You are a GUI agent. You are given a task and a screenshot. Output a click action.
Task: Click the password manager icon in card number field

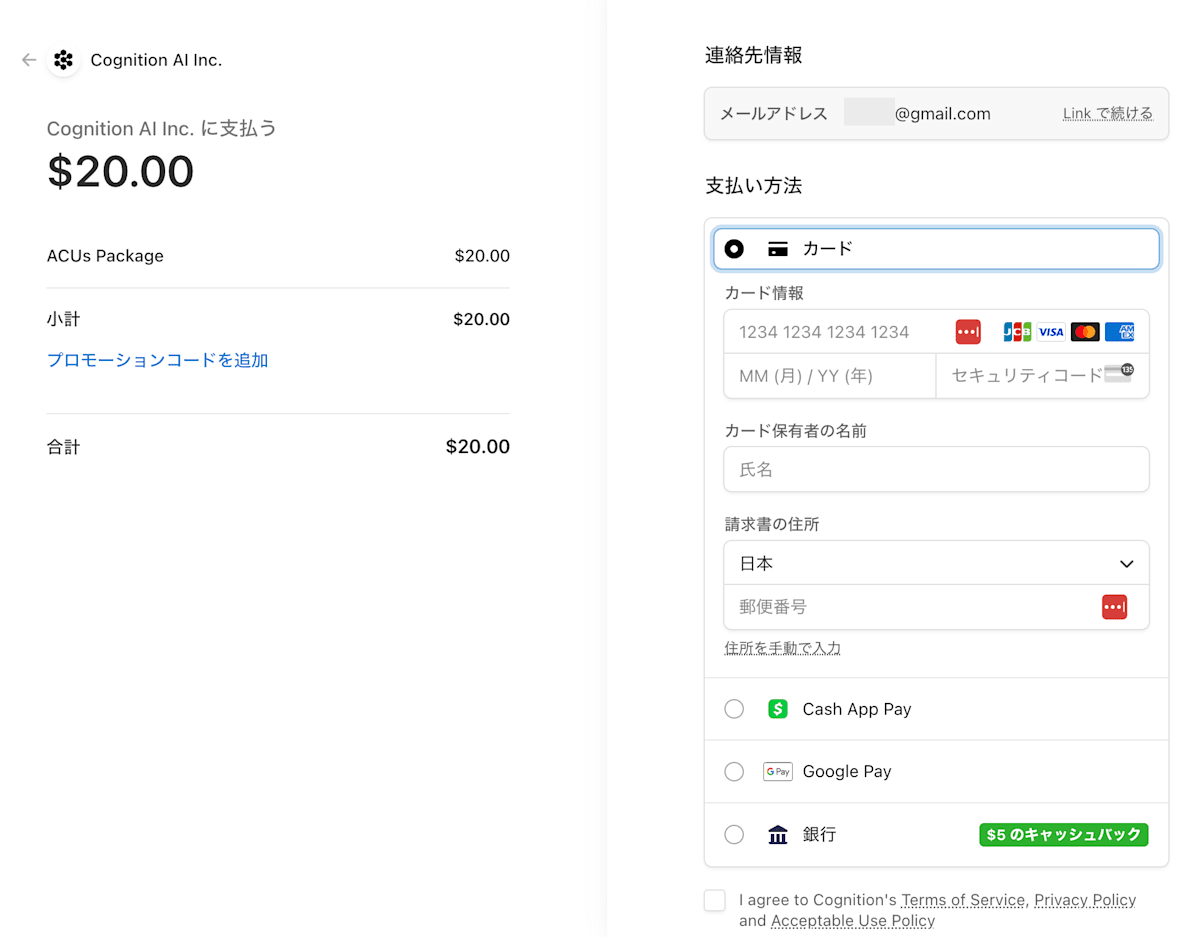[x=968, y=332]
